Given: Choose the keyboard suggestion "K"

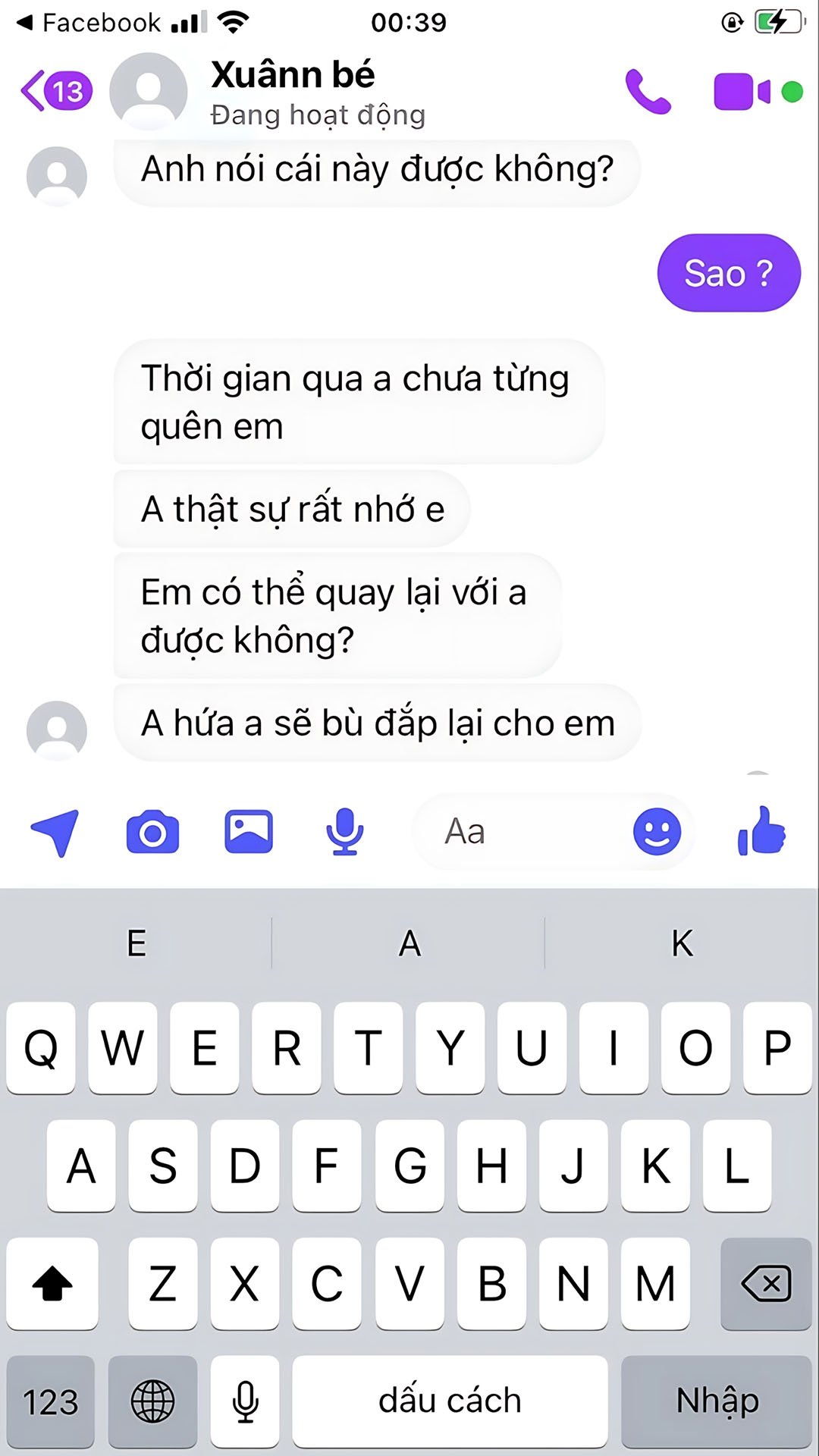Looking at the screenshot, I should tap(682, 943).
